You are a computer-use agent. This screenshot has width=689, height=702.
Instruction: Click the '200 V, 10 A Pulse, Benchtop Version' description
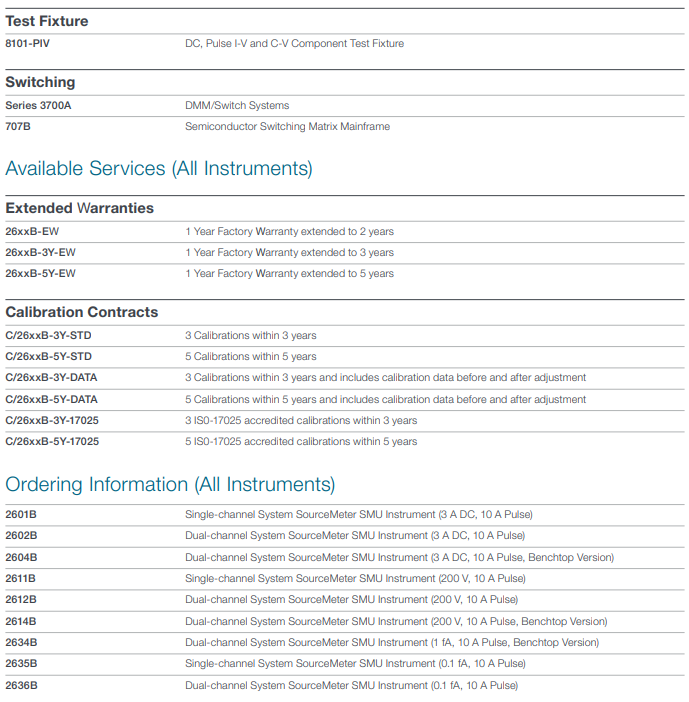396,621
